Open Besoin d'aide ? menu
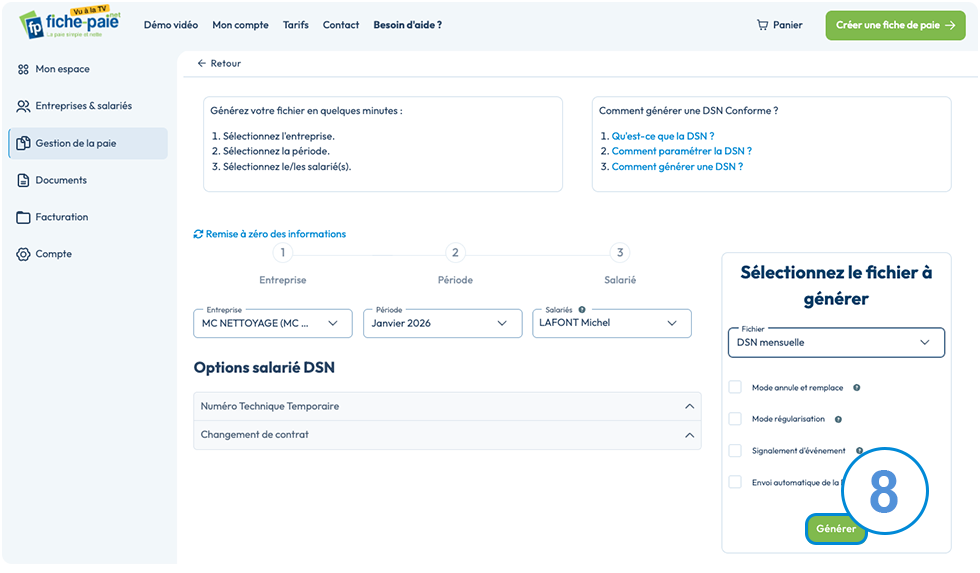 [408, 25]
